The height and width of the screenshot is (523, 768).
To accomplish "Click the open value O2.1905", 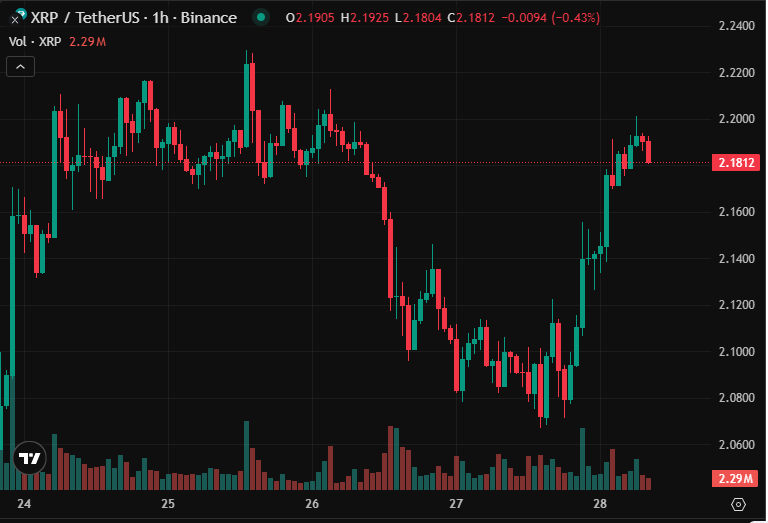I will [310, 18].
